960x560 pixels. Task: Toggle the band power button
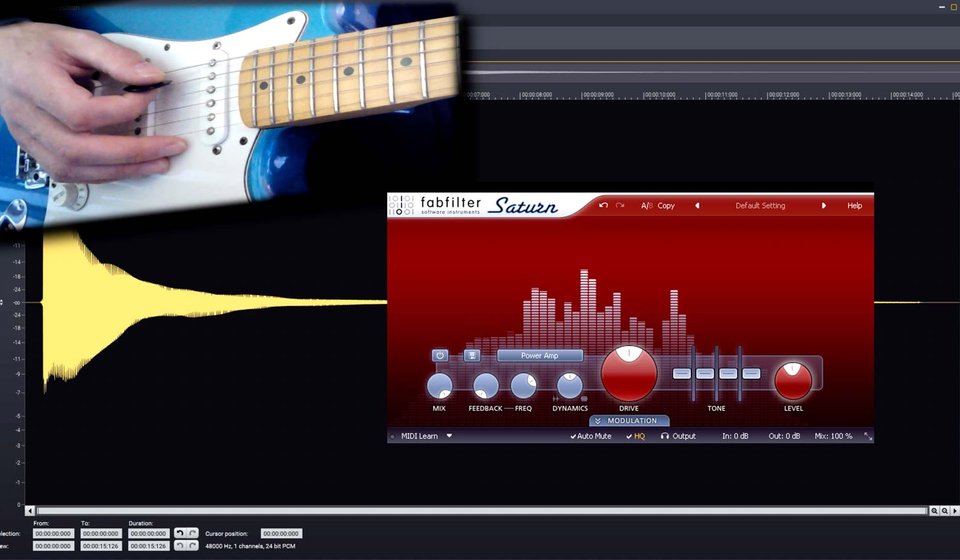(440, 355)
